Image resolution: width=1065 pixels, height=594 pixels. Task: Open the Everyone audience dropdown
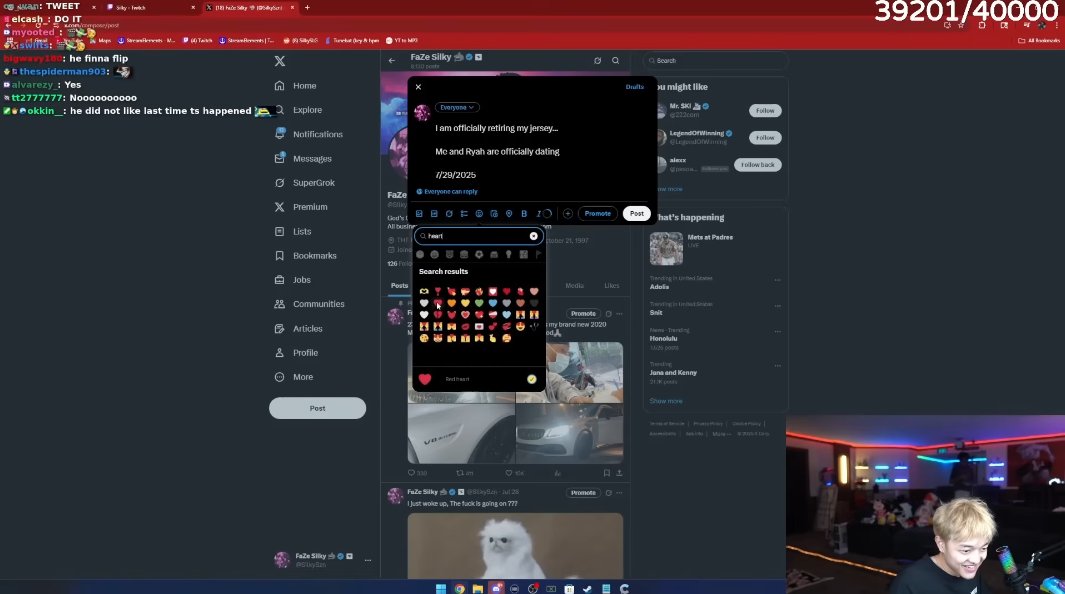pos(456,107)
